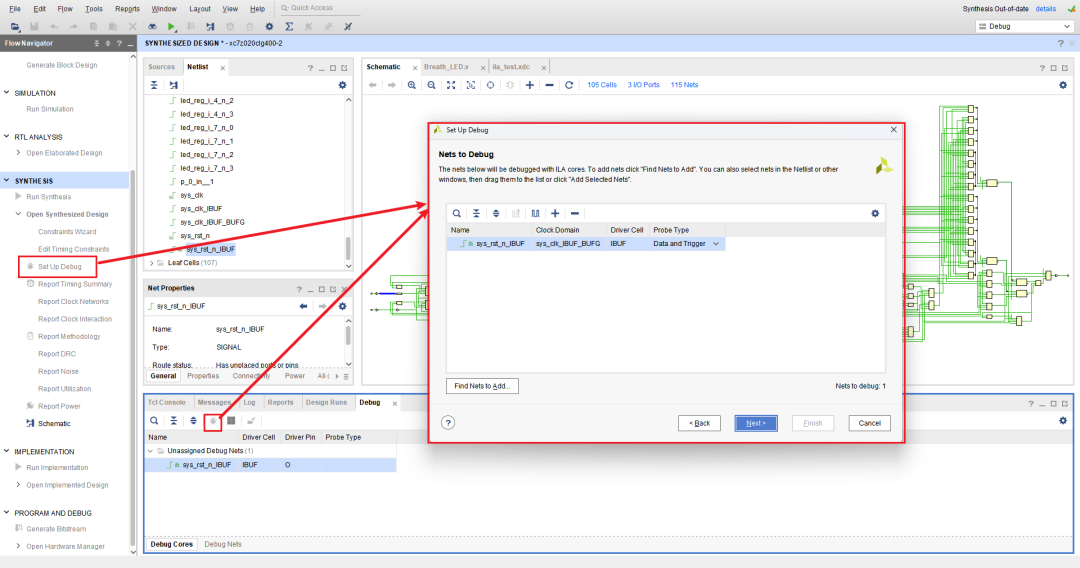1080x568 pixels.
Task: Open Settings gear in main toolbar
Action: point(269,27)
